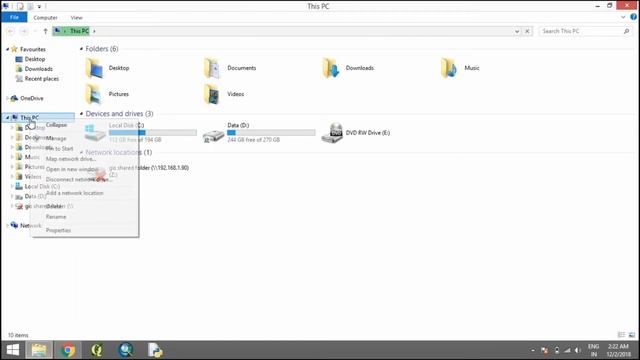Click the Forward navigation arrow
Image resolution: width=640 pixels, height=360 pixels.
click(x=24, y=31)
